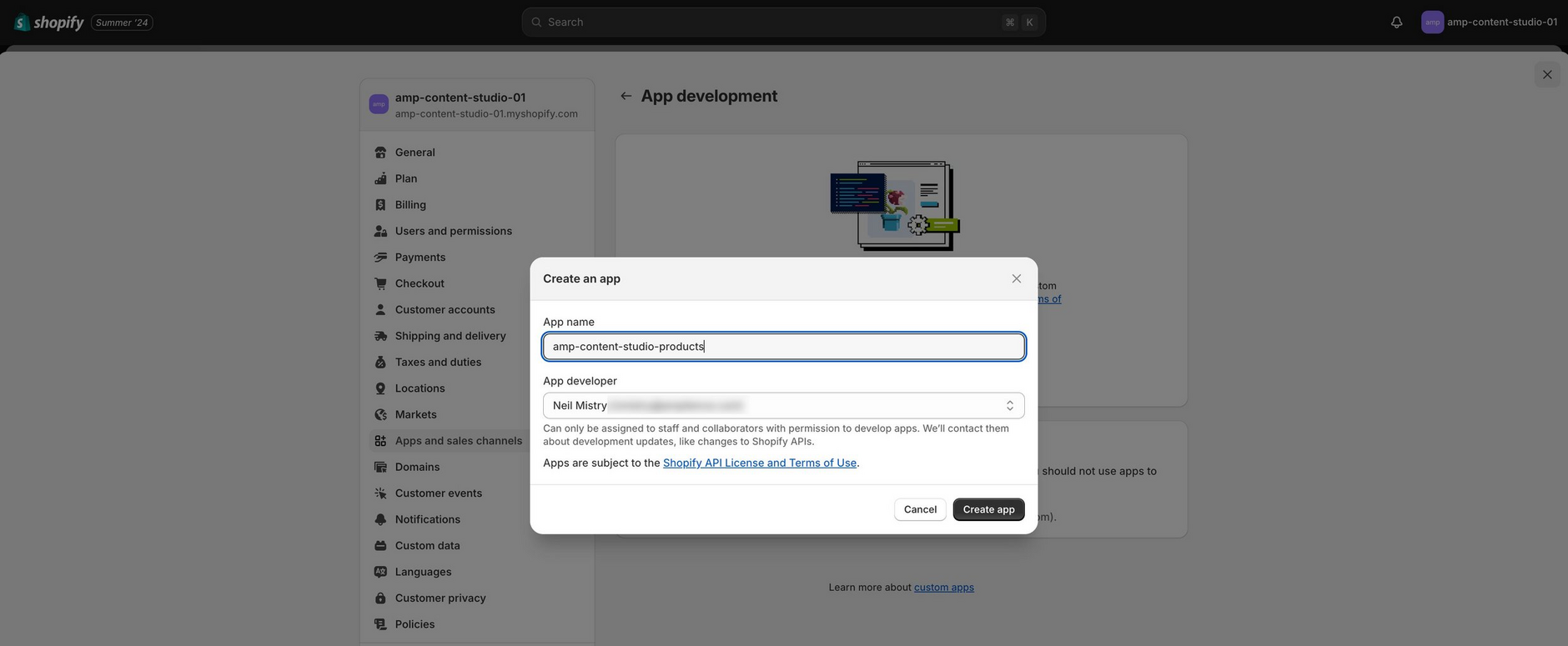Viewport: 1568px width, 646px height.
Task: Click the app development illustration
Action: click(x=895, y=206)
